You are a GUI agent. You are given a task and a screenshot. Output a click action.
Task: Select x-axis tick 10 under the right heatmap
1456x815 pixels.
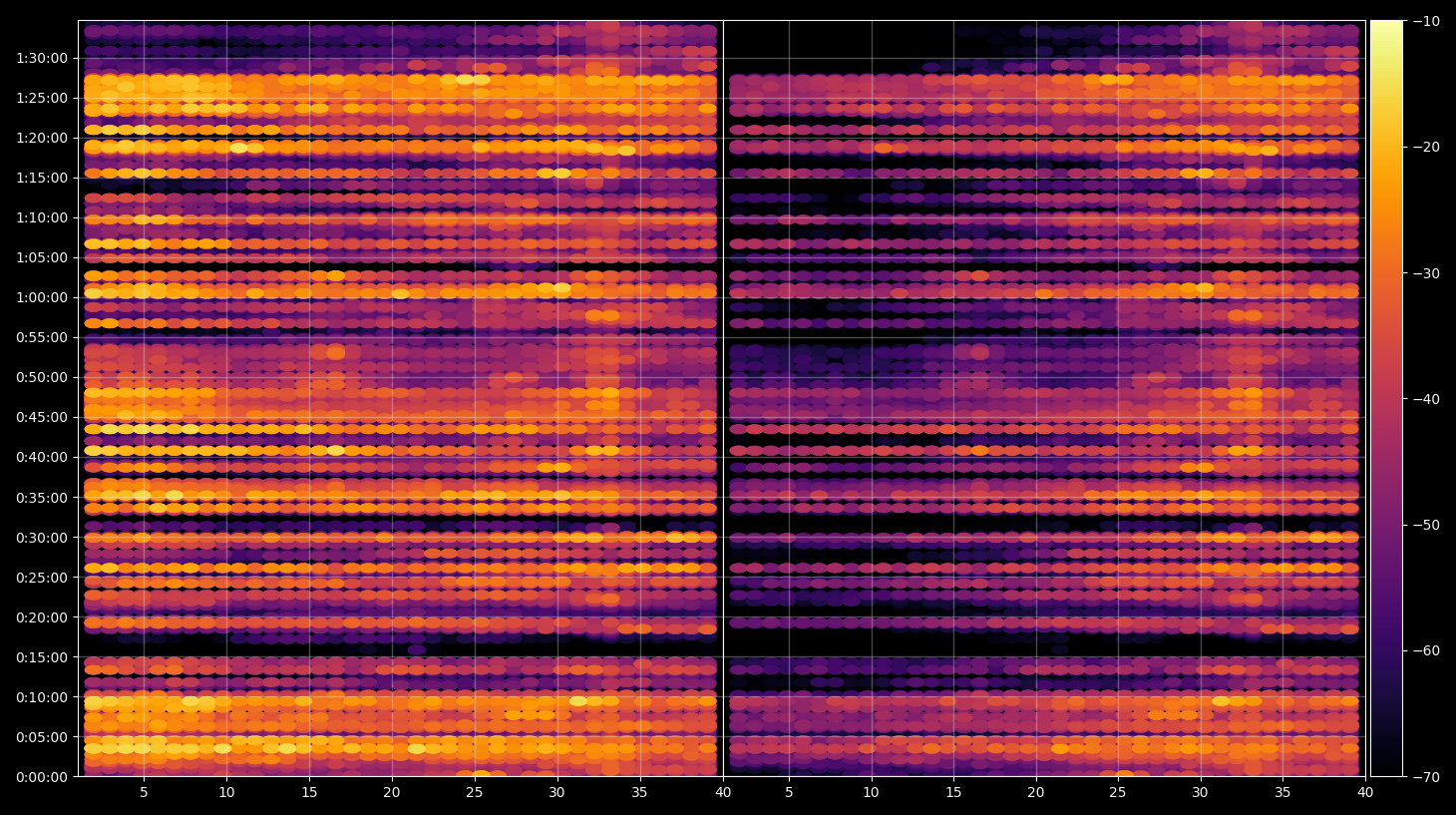(871, 793)
